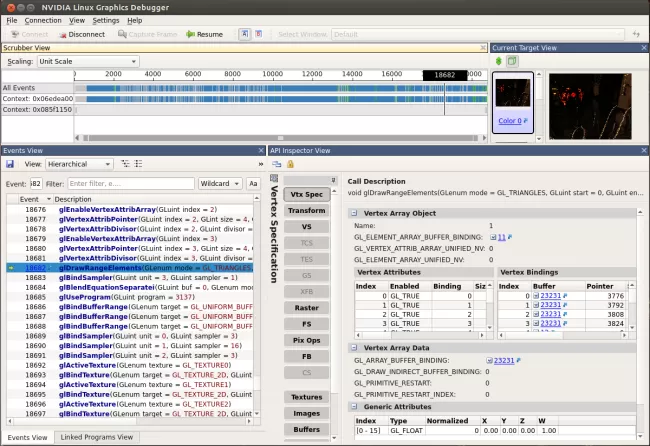The height and width of the screenshot is (446, 650).
Task: Open element array buffer link 11
Action: coord(502,238)
